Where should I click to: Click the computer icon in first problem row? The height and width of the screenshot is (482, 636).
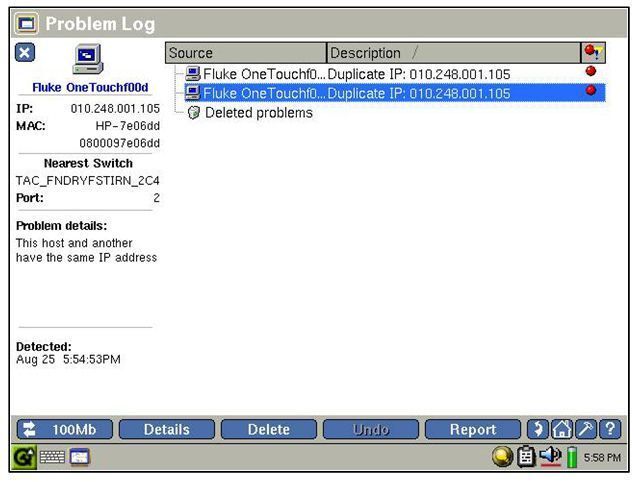193,73
